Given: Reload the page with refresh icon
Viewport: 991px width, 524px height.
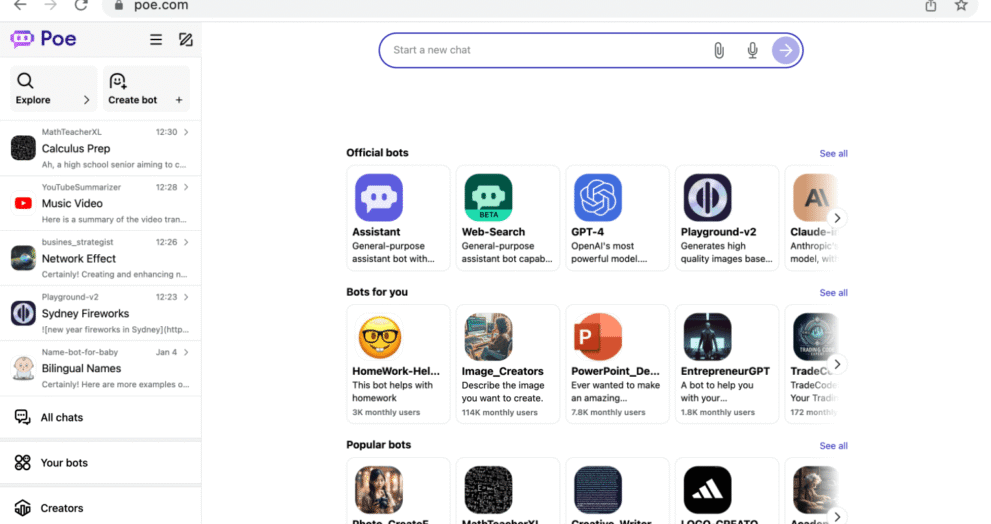Looking at the screenshot, I should click(x=81, y=5).
